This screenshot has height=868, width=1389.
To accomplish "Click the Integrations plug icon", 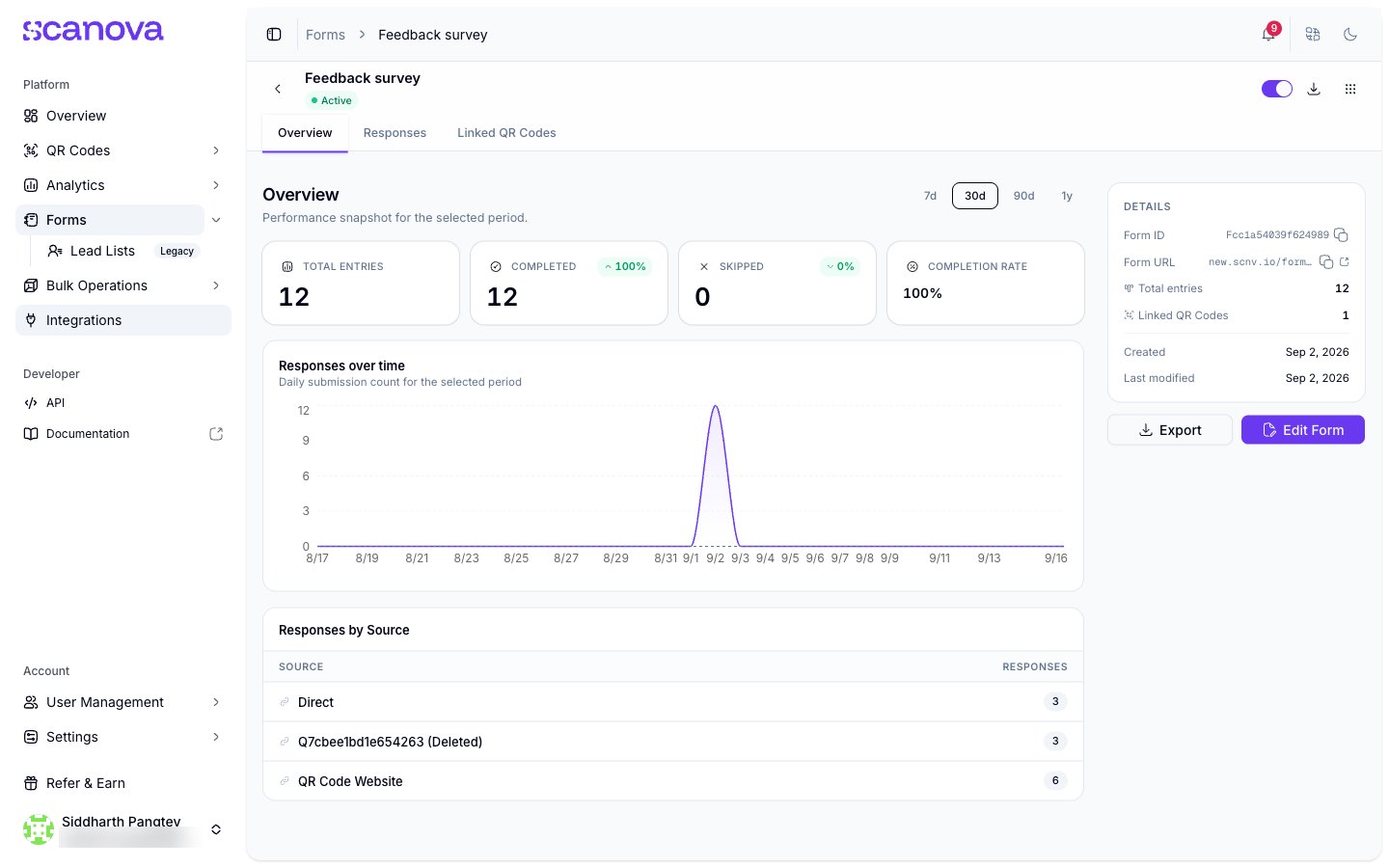I will (31, 320).
